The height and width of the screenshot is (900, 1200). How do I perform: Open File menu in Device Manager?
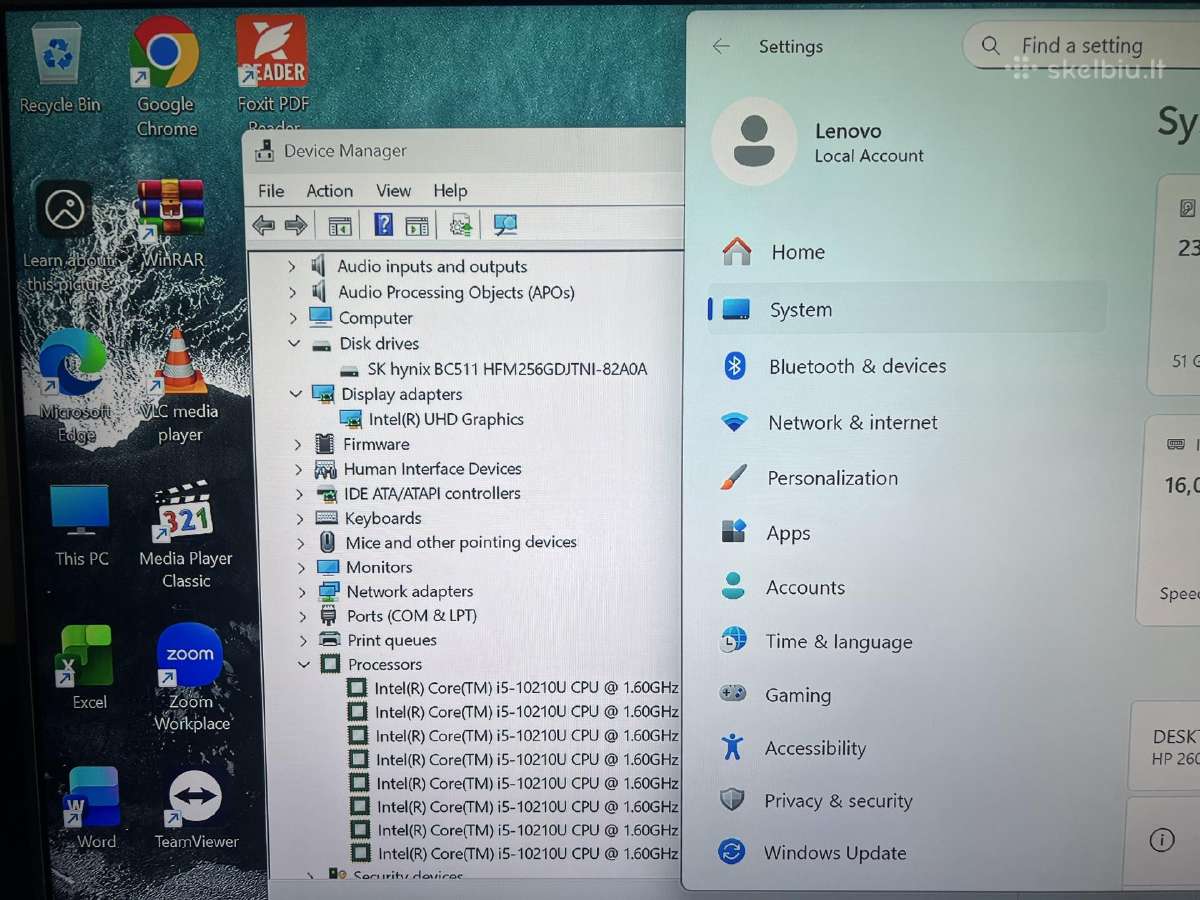[271, 191]
